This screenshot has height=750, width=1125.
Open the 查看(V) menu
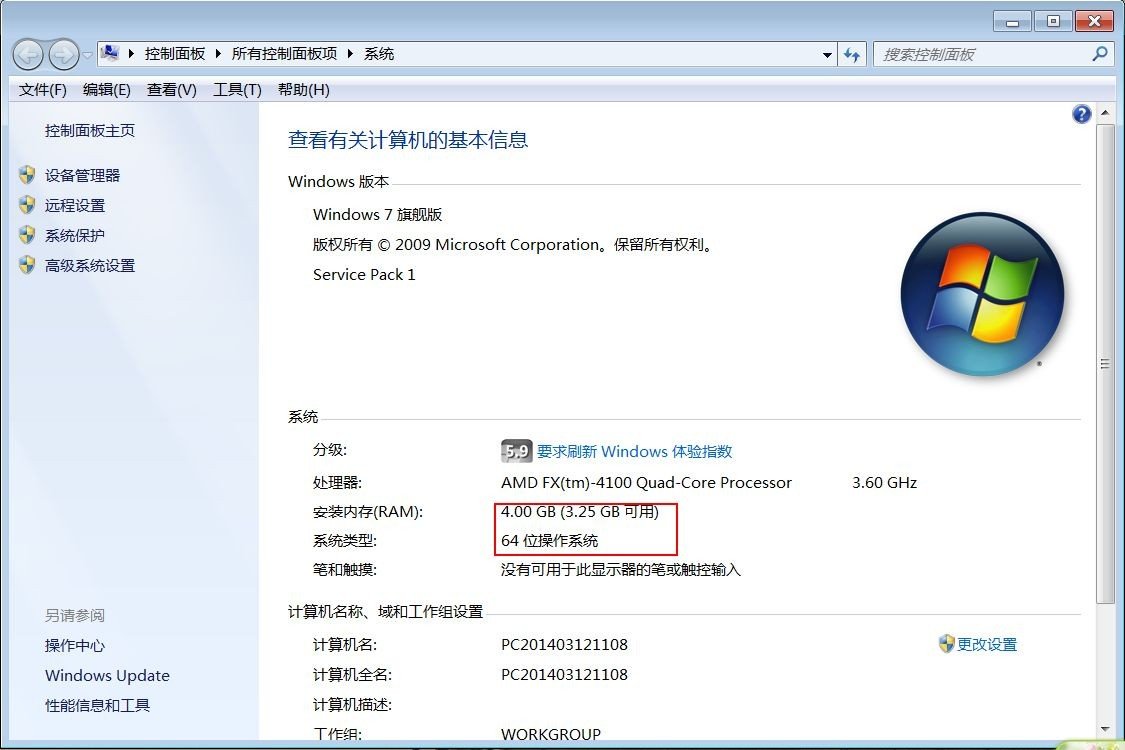pyautogui.click(x=171, y=90)
